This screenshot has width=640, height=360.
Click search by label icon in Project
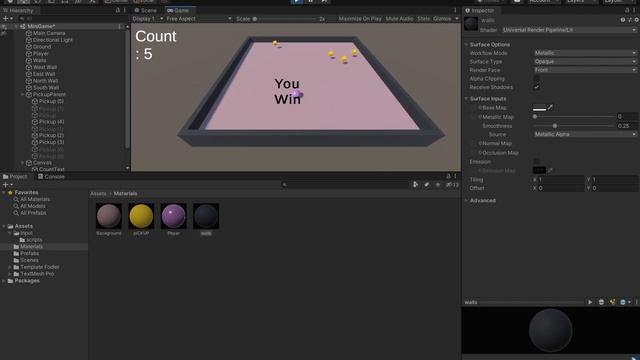pos(427,184)
